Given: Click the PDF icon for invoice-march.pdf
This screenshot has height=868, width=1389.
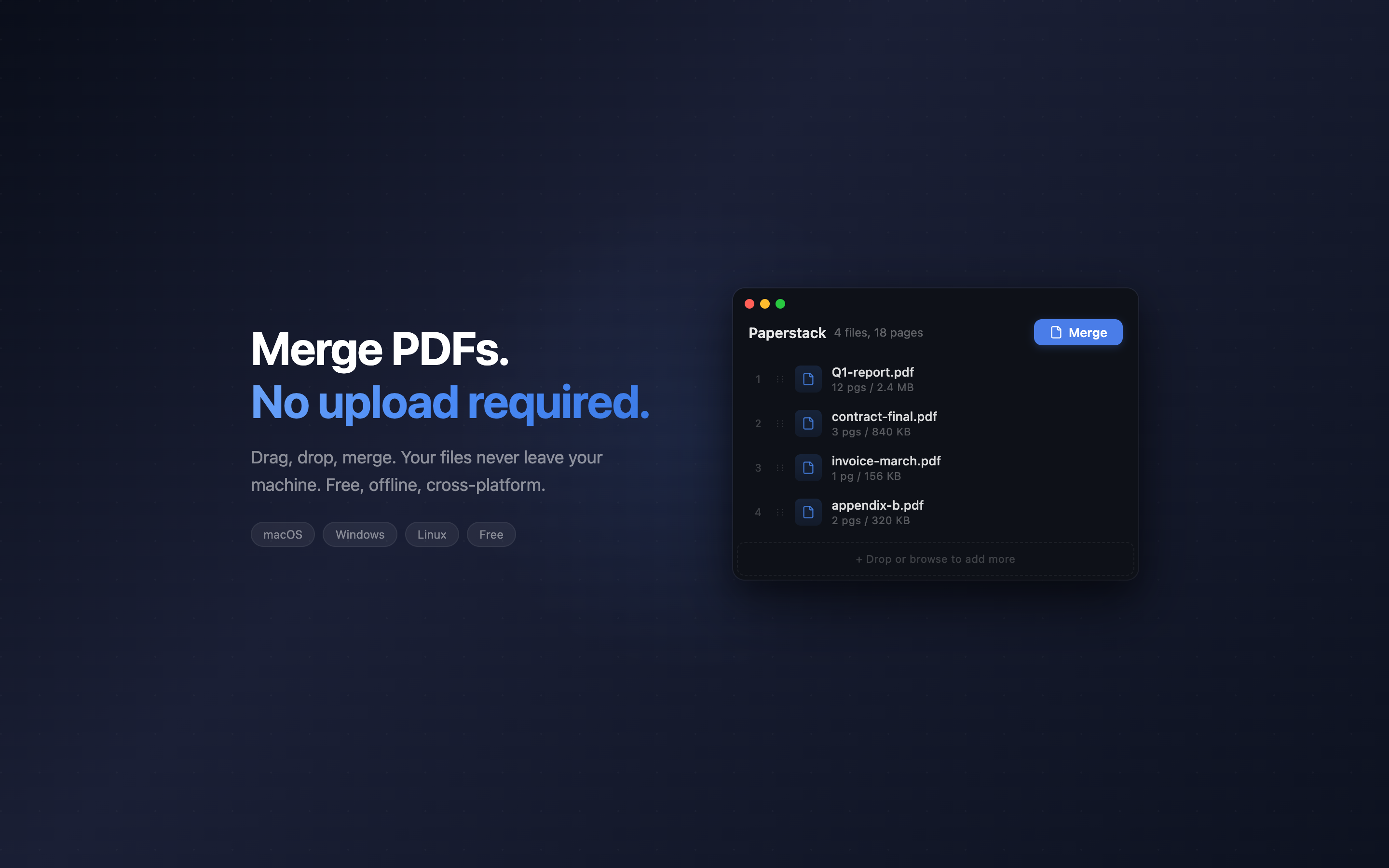Looking at the screenshot, I should pos(808,467).
